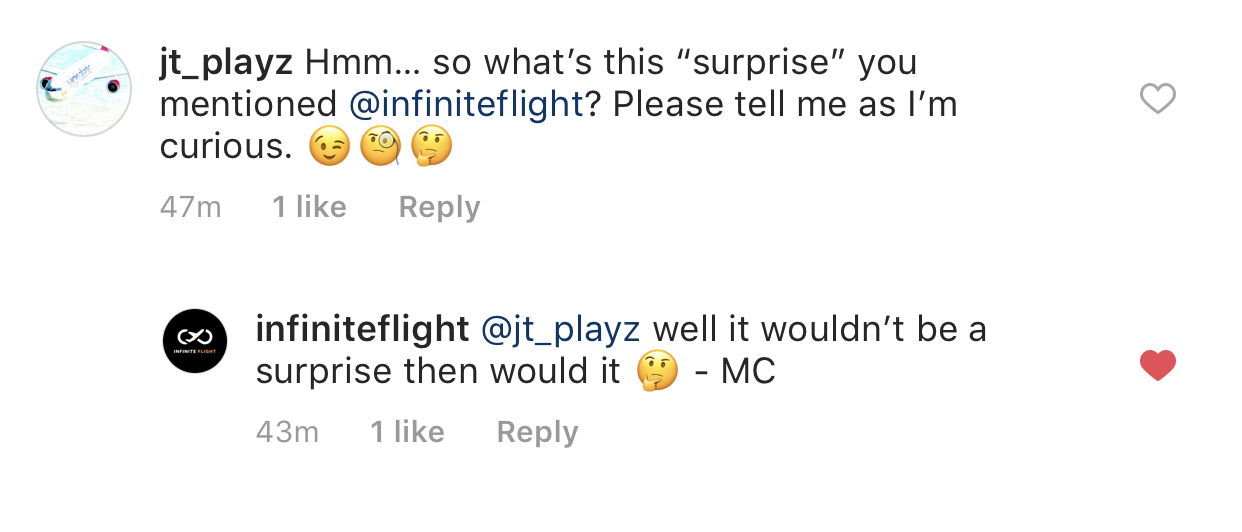This screenshot has width=1242, height=532.
Task: Click the thinking emoji in infiniteflight reply
Action: point(657,373)
